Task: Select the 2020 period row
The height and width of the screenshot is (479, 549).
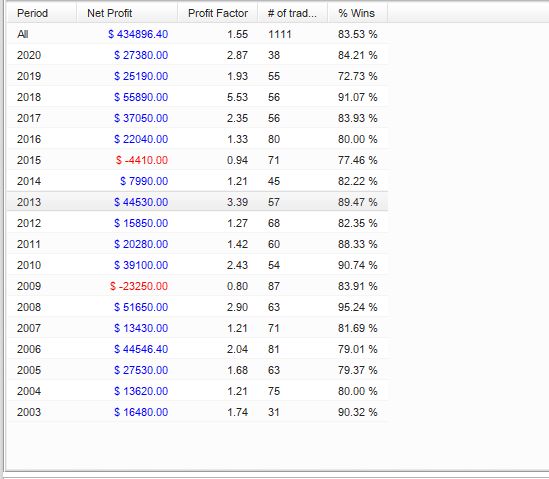Action: [197, 55]
